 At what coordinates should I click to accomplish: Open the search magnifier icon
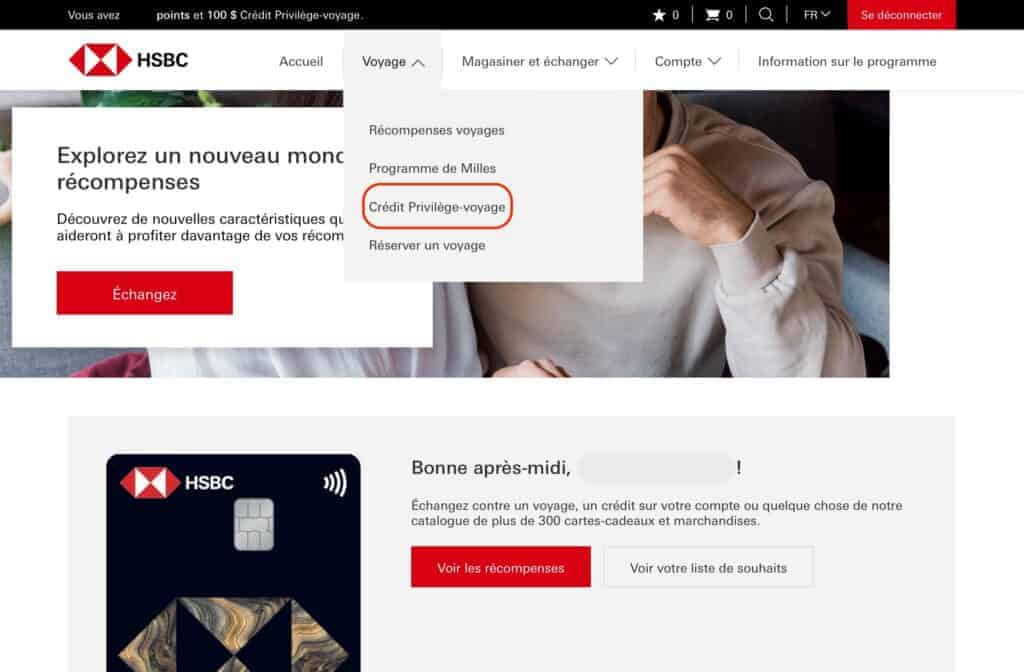(766, 15)
